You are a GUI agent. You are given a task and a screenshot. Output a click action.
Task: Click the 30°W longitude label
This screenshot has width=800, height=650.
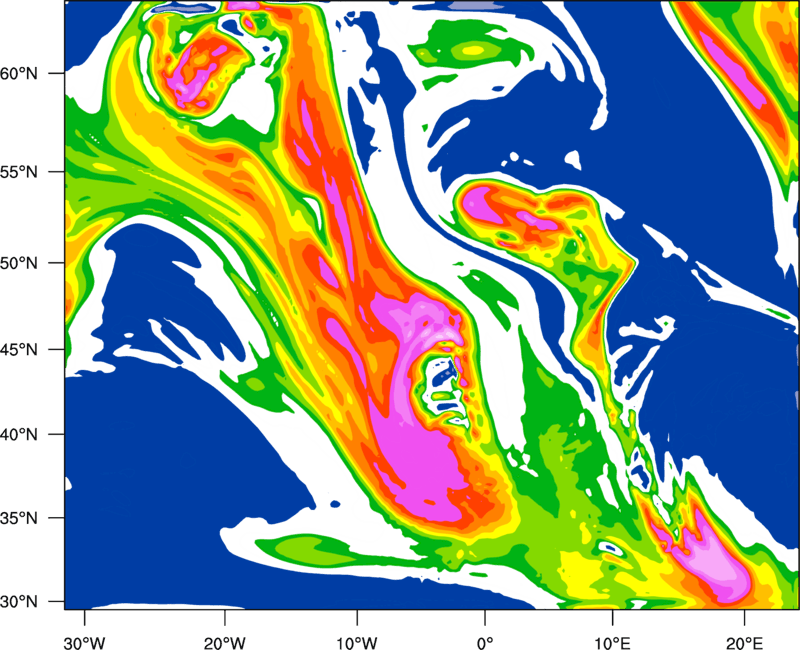click(x=85, y=643)
